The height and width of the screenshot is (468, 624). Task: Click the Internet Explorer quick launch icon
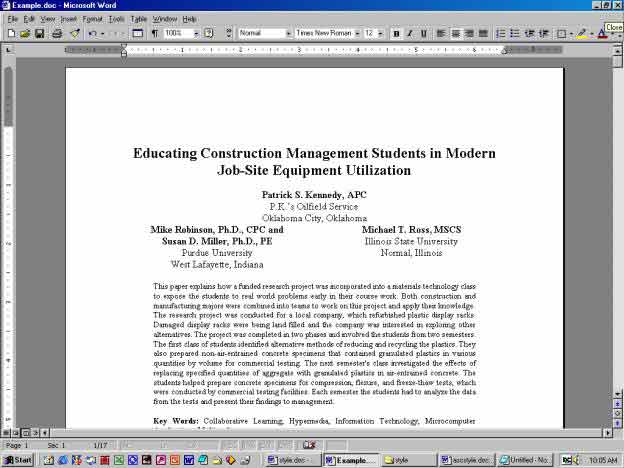63,460
